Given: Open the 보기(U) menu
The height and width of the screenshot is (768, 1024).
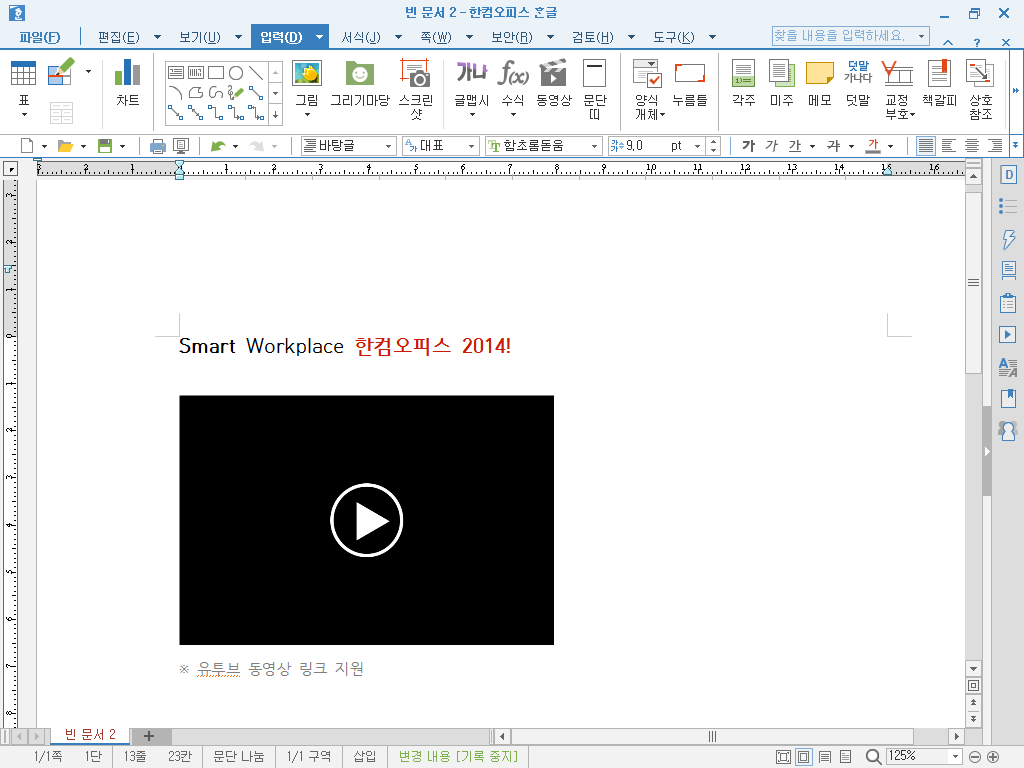Looking at the screenshot, I should [200, 37].
